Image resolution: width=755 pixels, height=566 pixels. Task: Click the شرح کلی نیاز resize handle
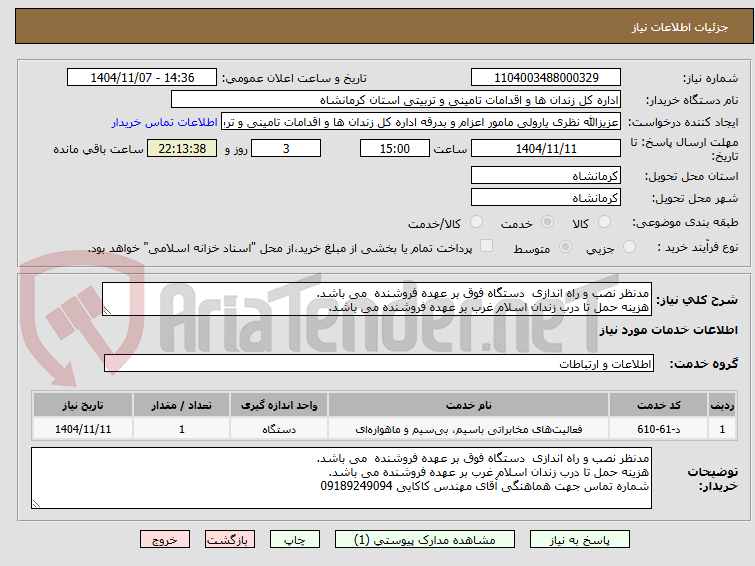click(107, 311)
